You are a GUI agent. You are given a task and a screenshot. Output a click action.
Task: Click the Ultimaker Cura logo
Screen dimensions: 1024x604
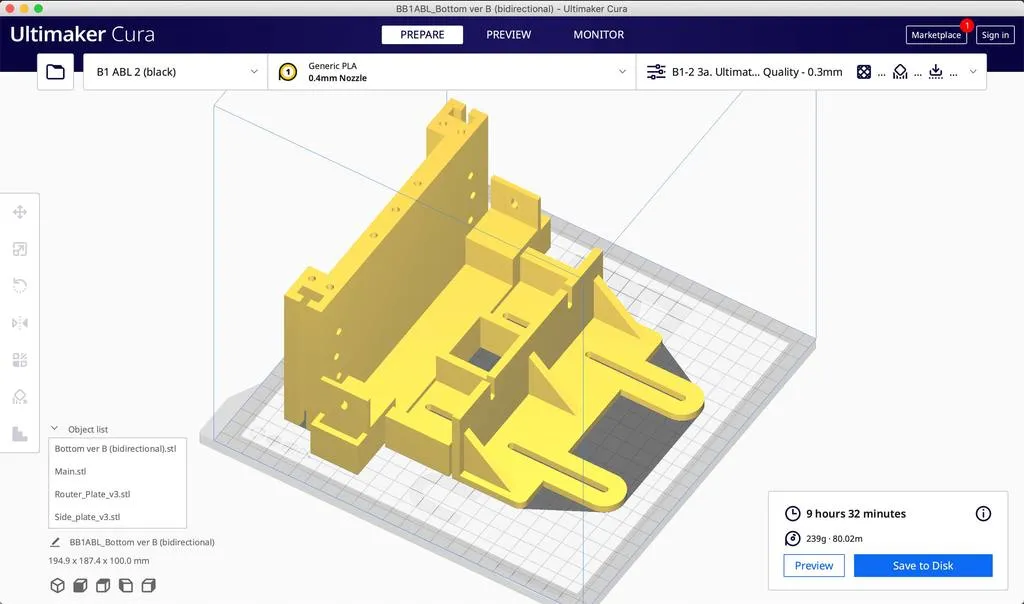(82, 34)
